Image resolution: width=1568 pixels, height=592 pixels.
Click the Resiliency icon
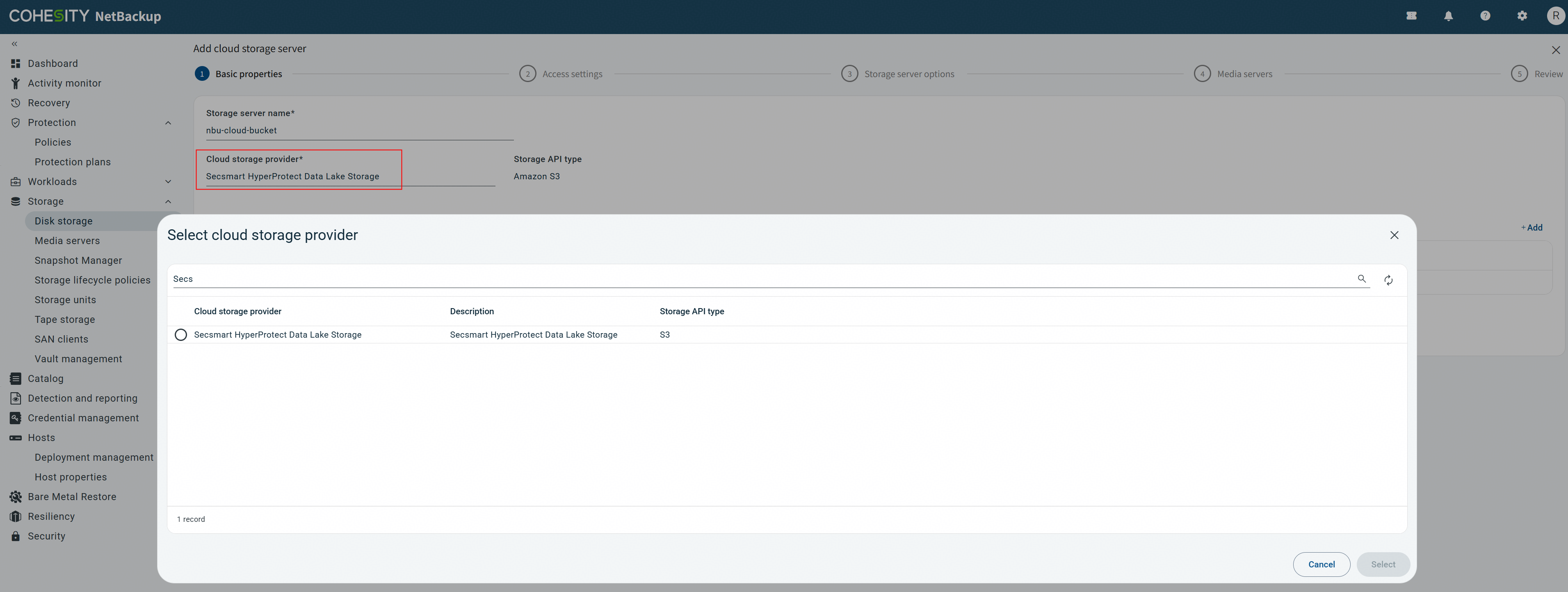click(x=16, y=517)
